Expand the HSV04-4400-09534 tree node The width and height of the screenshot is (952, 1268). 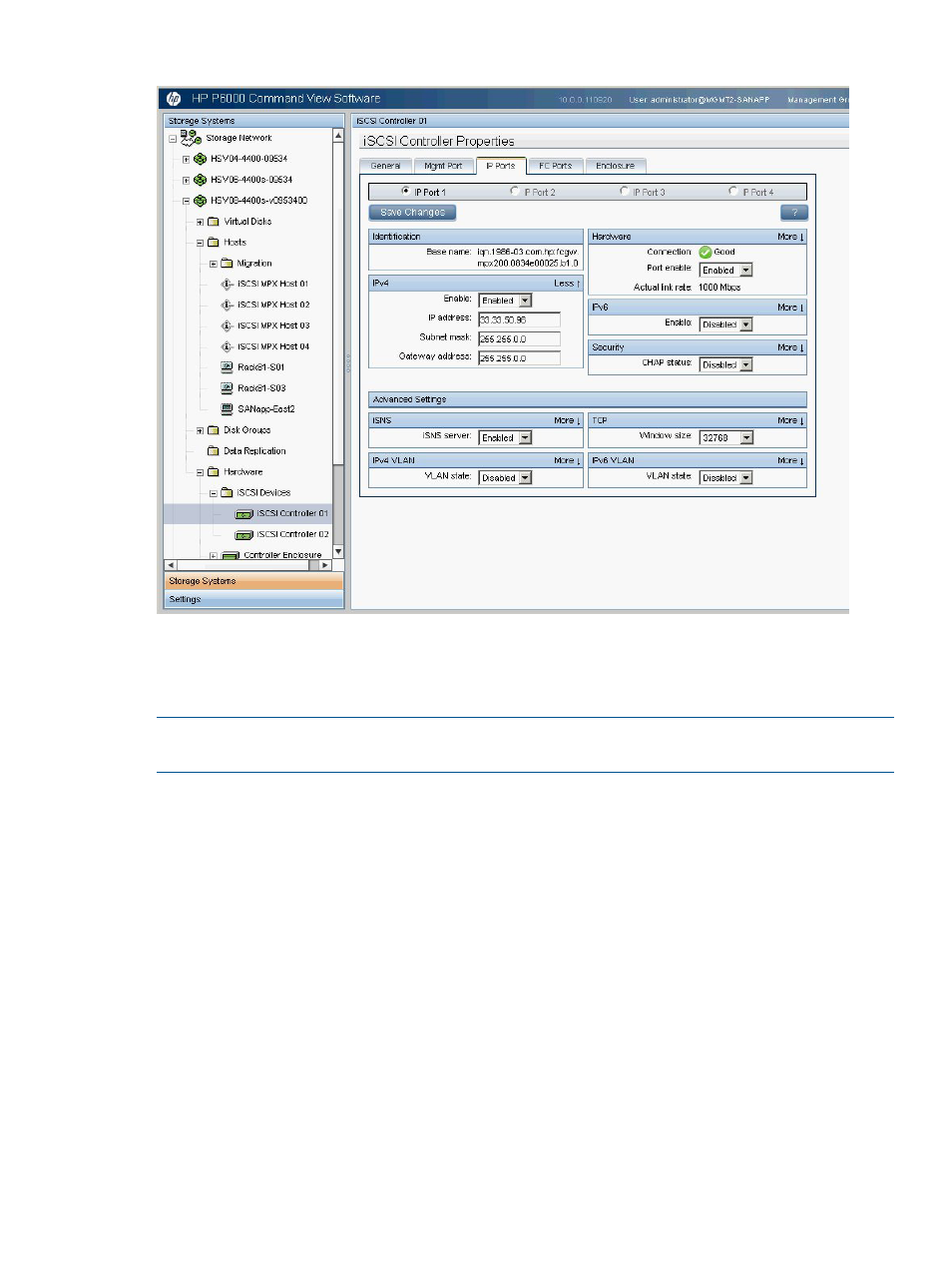(186, 159)
